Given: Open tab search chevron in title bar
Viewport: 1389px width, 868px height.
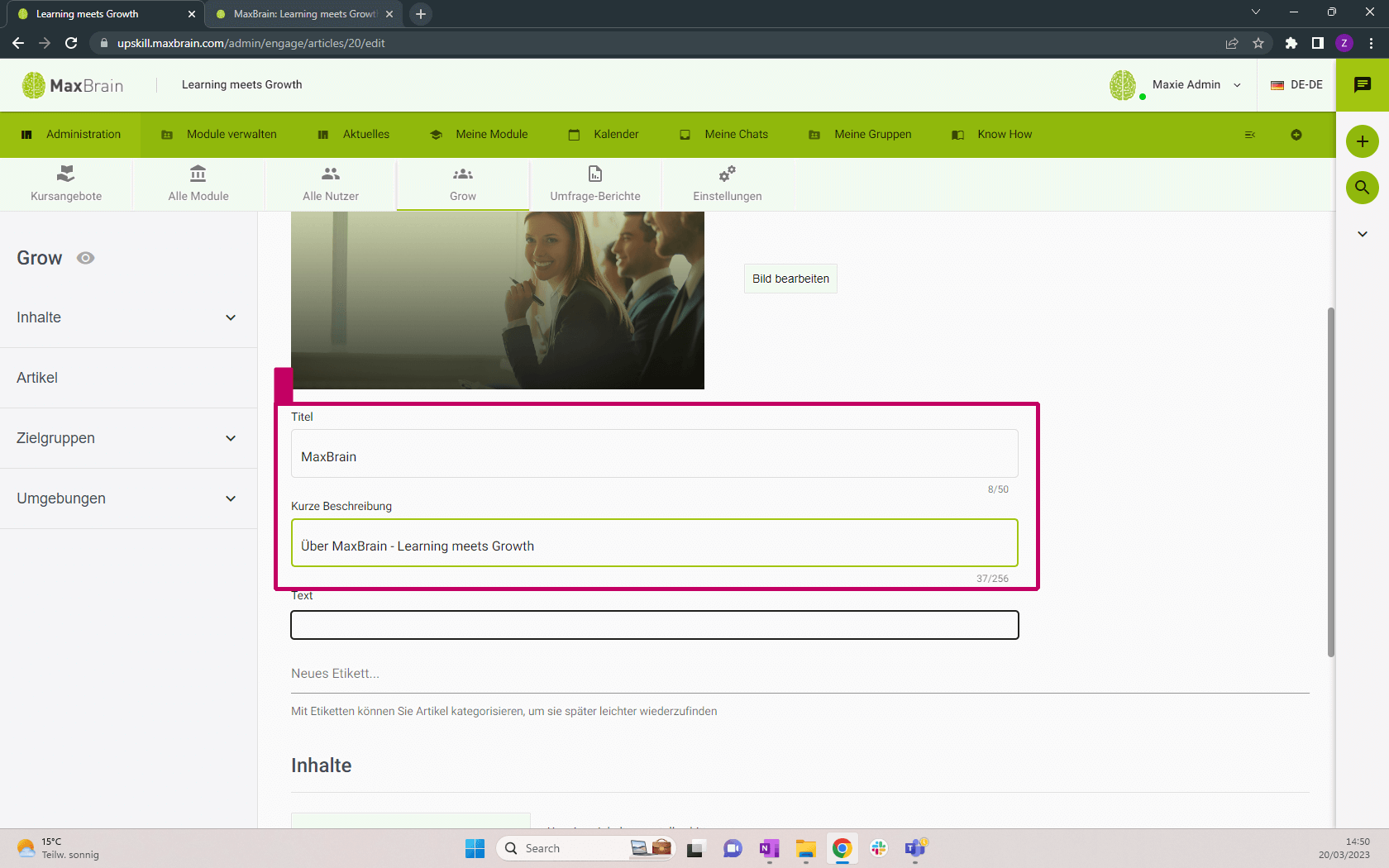Looking at the screenshot, I should (1256, 12).
